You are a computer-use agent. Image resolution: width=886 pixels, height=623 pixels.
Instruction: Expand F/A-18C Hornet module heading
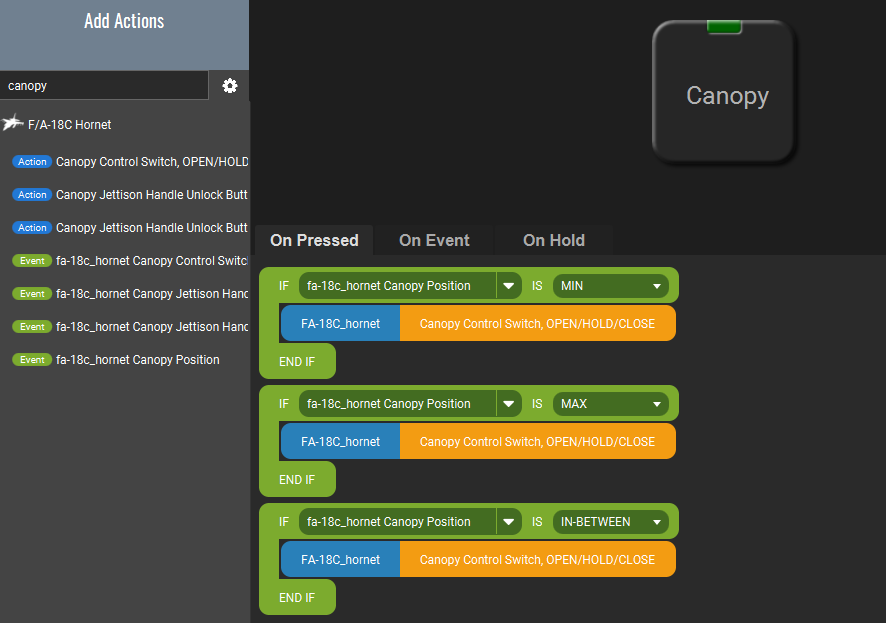70,125
